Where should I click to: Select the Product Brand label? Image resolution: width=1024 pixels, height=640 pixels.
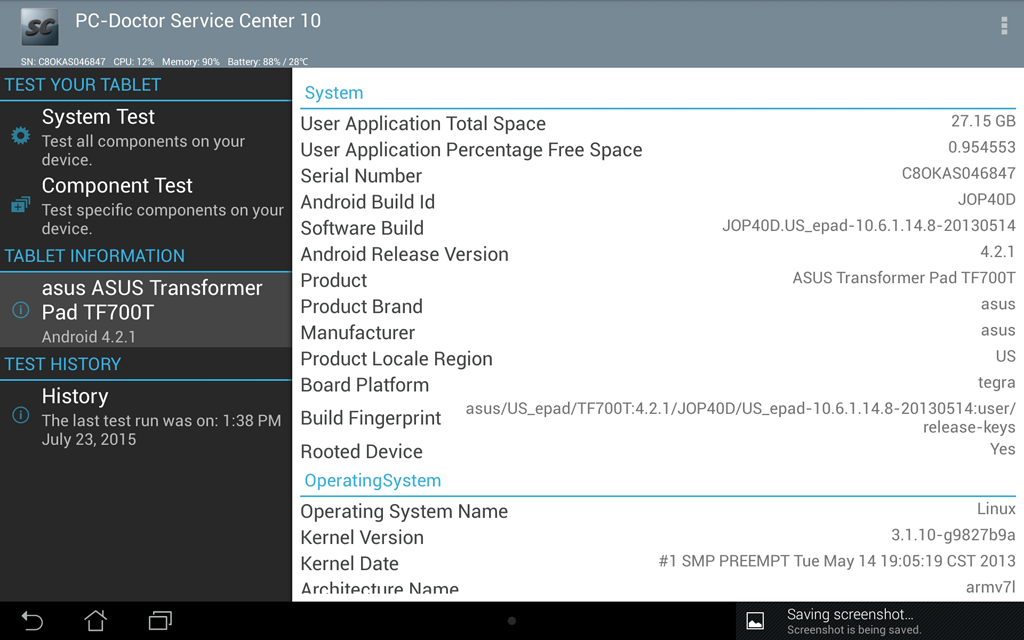362,307
